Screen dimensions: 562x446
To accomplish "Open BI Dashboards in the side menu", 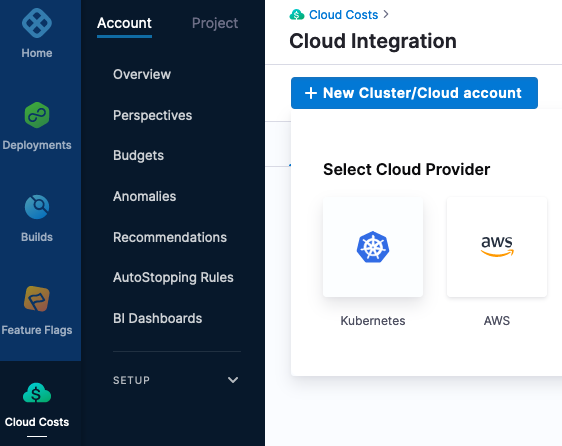I will (x=157, y=318).
